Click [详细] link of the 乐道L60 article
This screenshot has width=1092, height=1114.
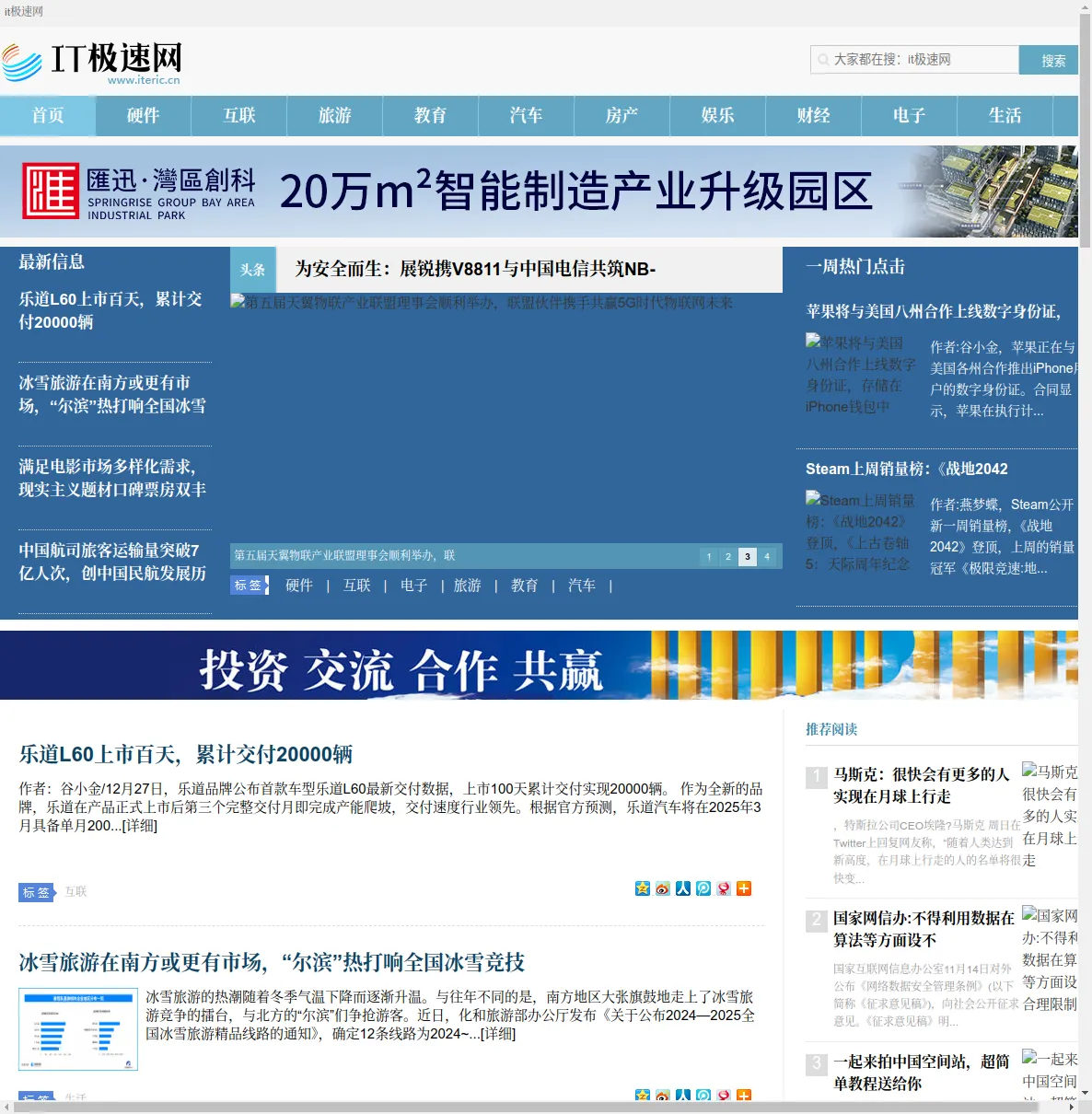(140, 826)
